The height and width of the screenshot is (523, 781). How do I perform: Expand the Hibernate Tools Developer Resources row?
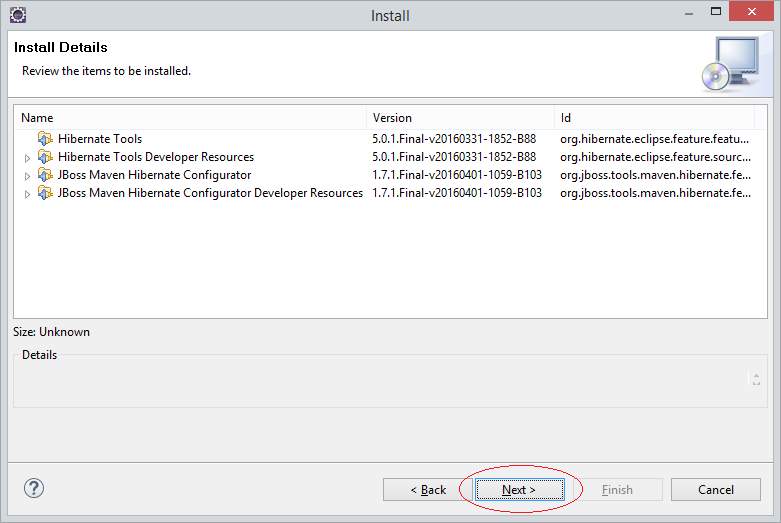pos(27,158)
